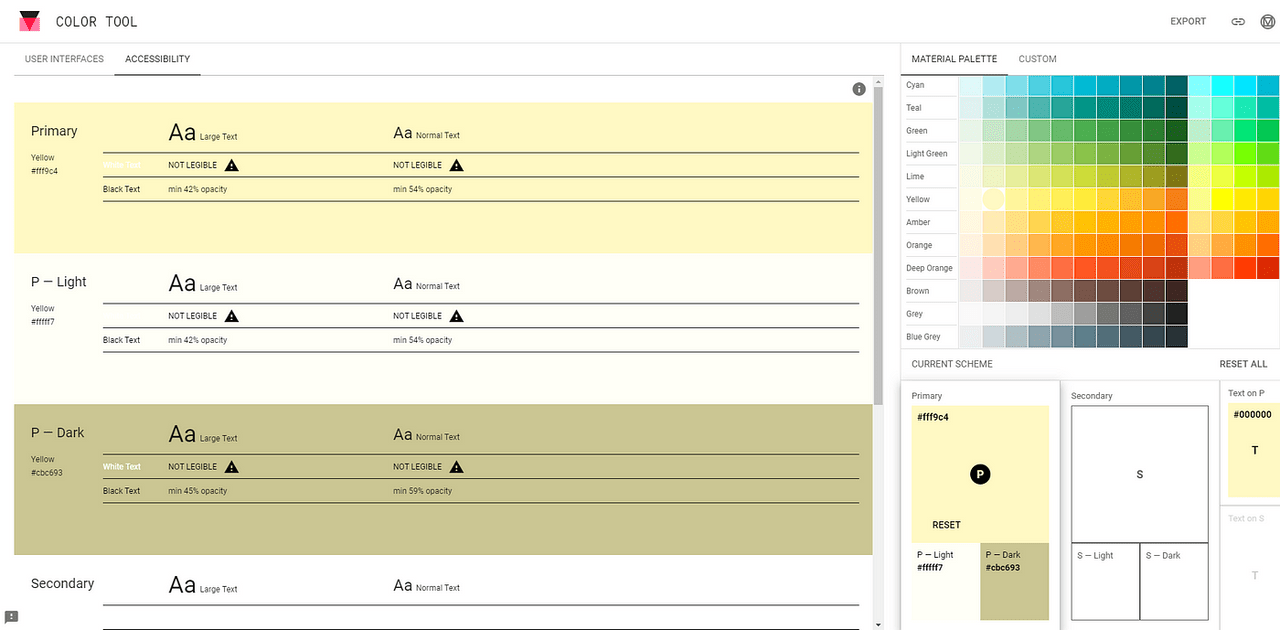Click P — Light swatch #fffff7 in scheme

coord(946,582)
